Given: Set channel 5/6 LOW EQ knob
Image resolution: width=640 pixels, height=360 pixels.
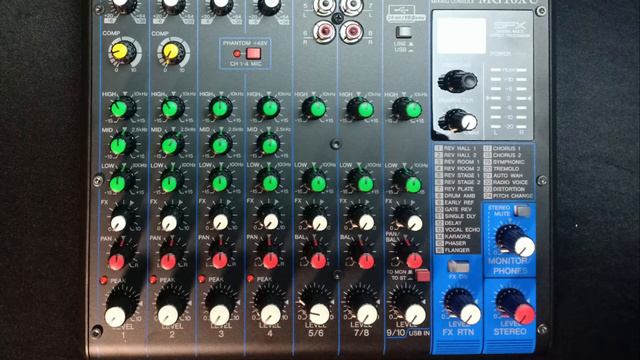Looking at the screenshot, I should coord(316,183).
